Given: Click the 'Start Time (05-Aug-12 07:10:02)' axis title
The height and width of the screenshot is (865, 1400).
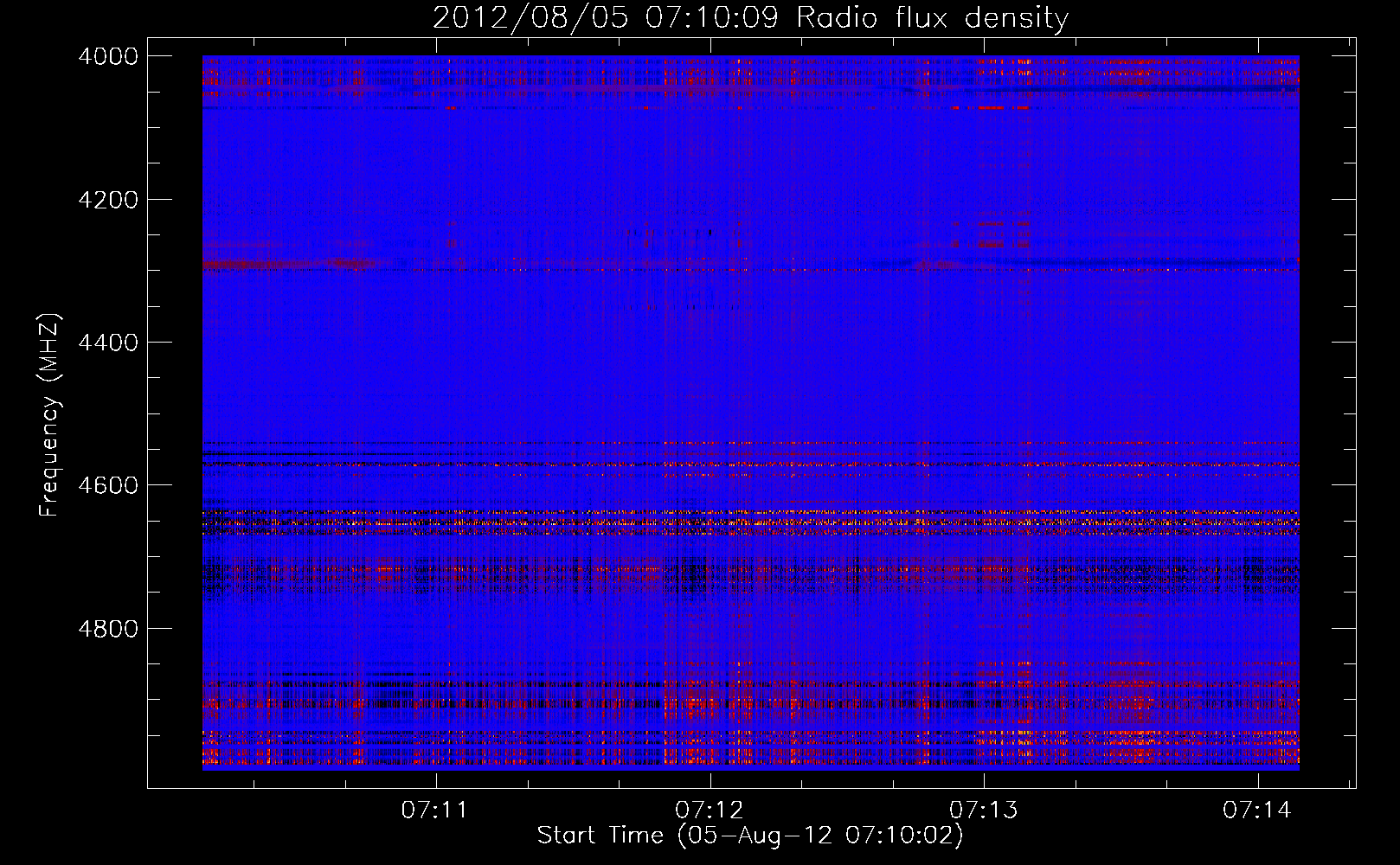Looking at the screenshot, I should point(750,836).
